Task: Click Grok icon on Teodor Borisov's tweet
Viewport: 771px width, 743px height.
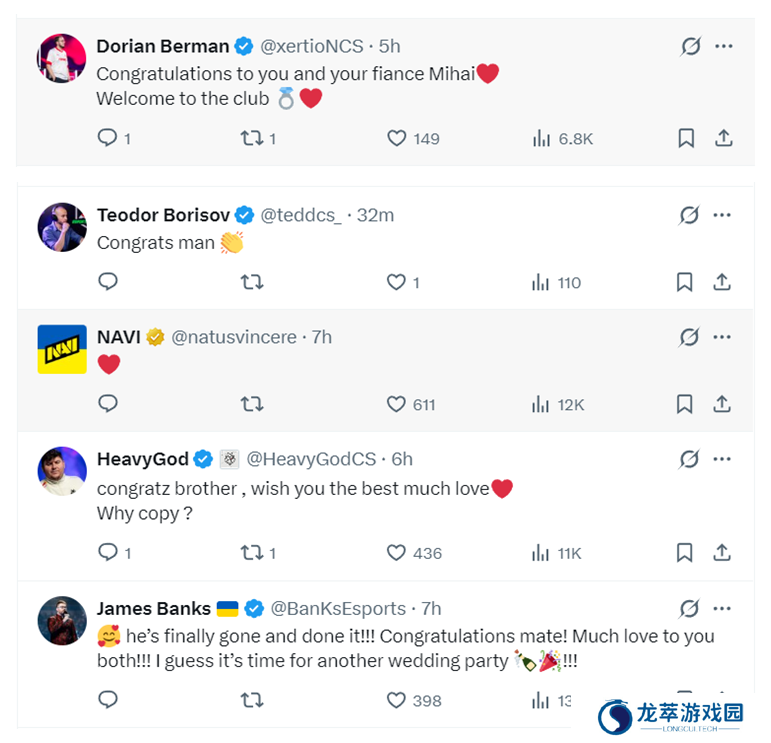Action: pyautogui.click(x=689, y=215)
